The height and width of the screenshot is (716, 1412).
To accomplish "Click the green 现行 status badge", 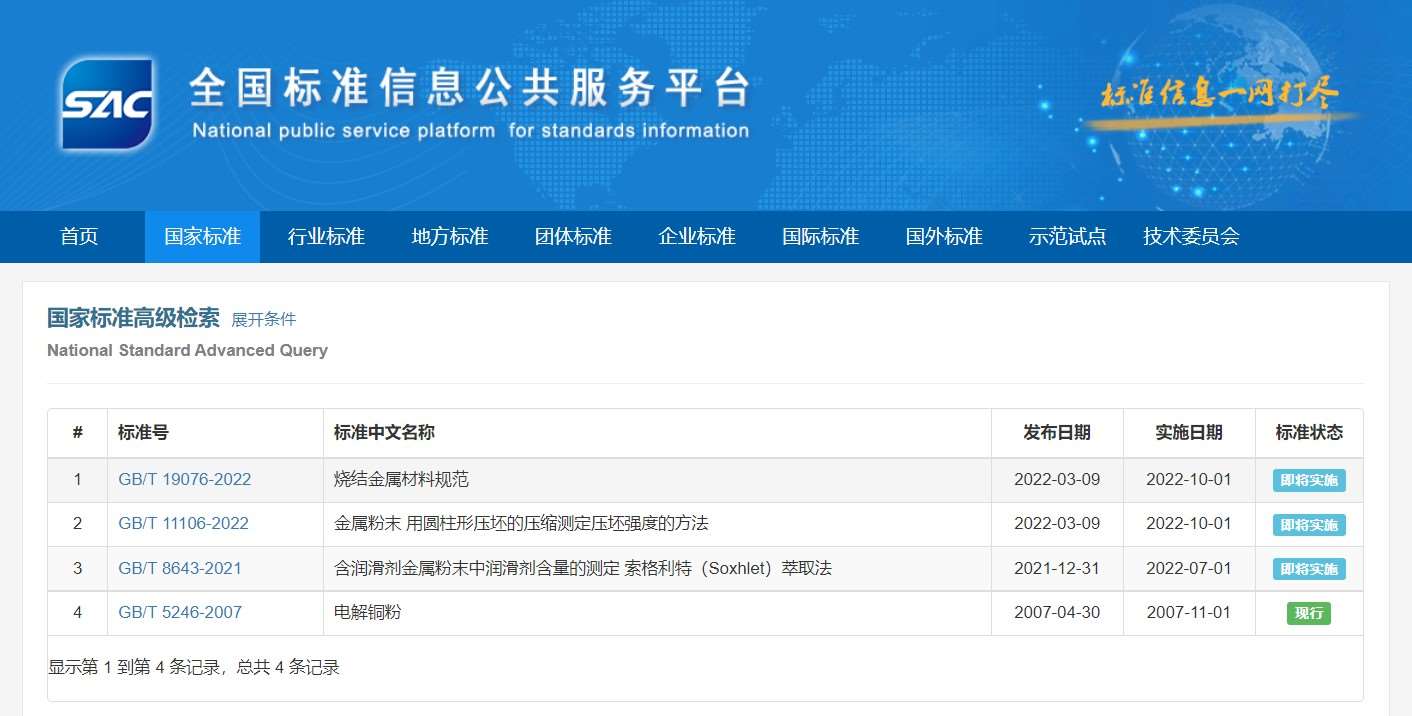I will tap(1308, 613).
